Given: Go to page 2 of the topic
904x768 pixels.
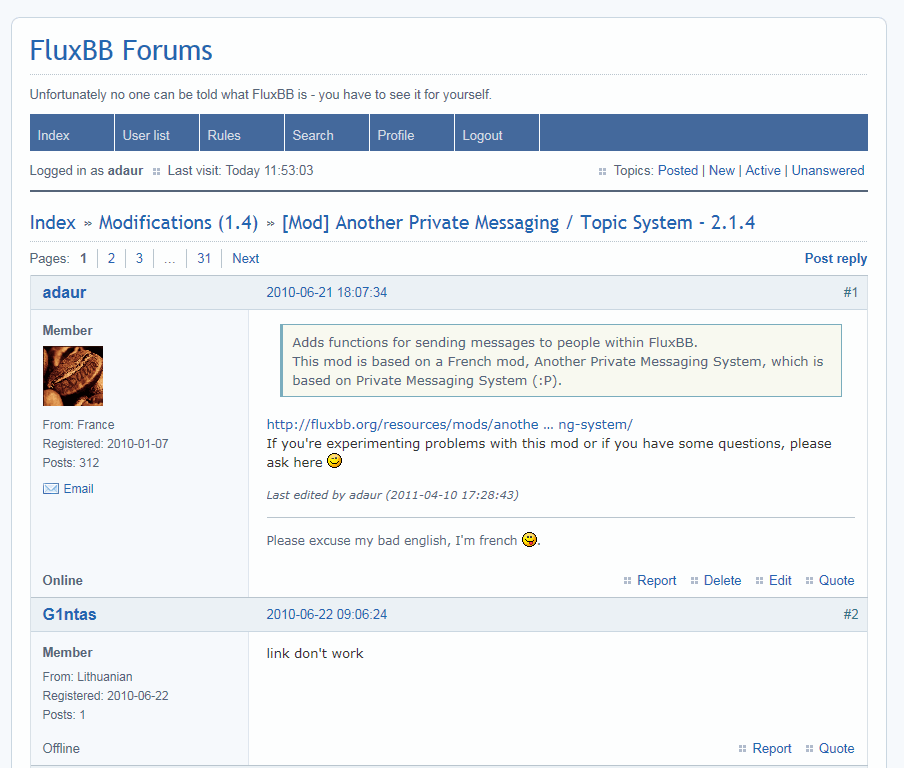Looking at the screenshot, I should tap(111, 258).
